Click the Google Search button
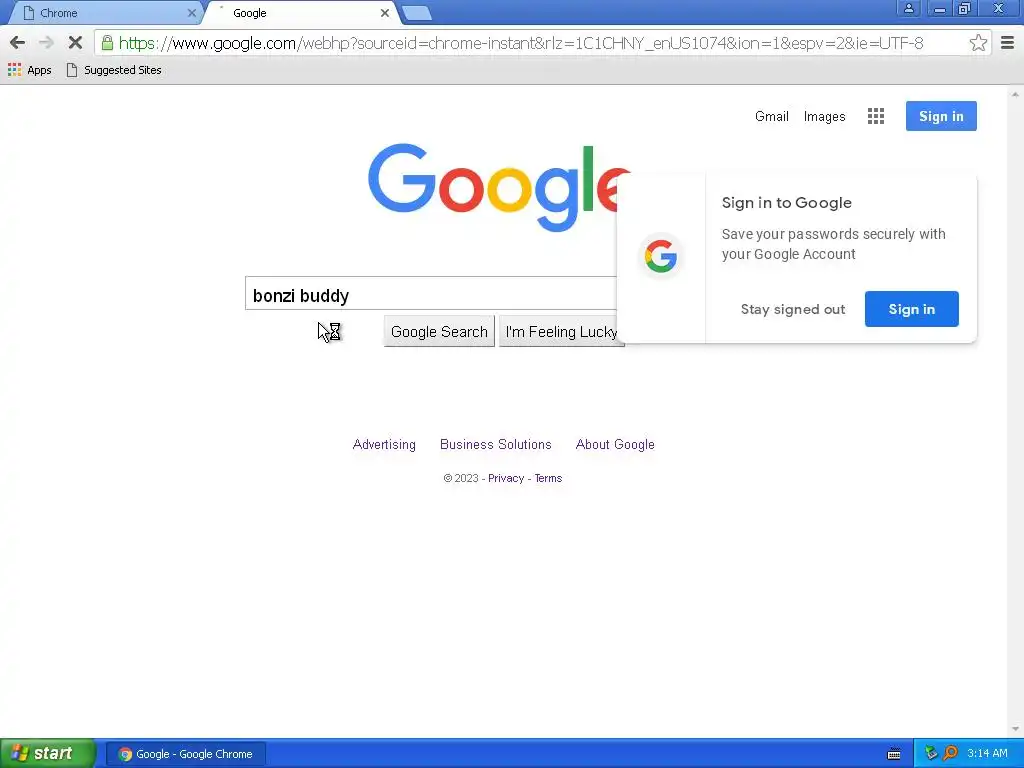This screenshot has width=1024, height=768. tap(439, 332)
